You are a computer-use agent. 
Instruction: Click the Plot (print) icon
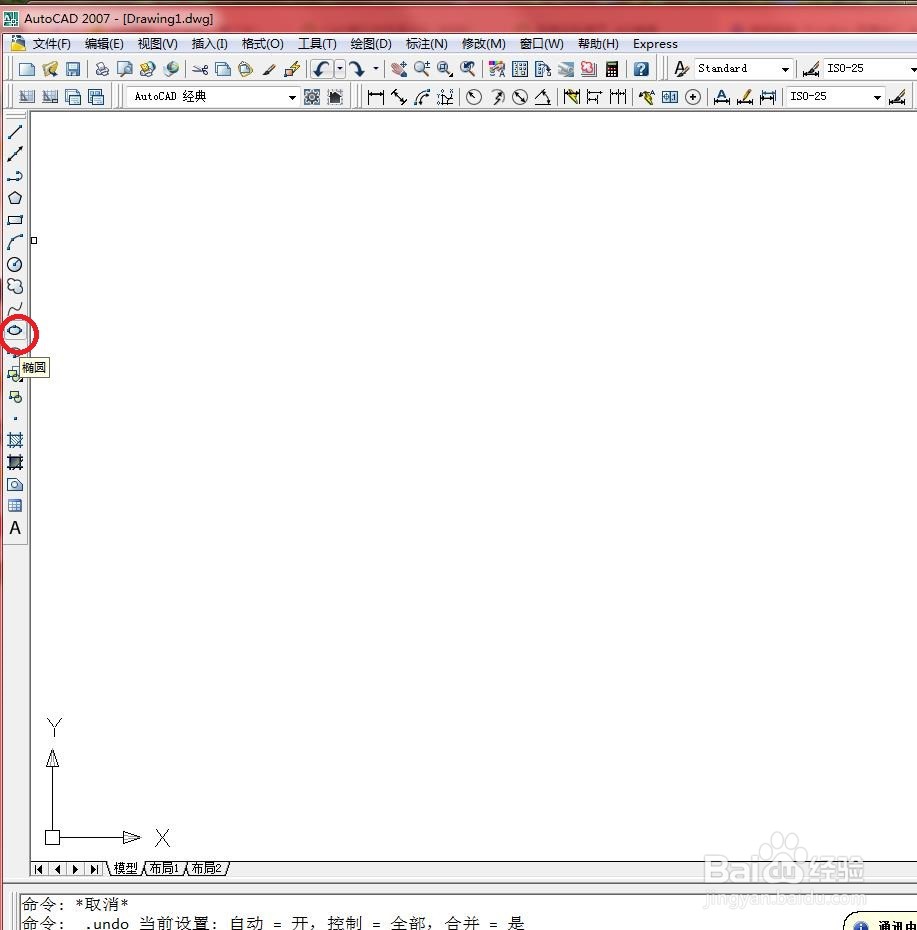[x=102, y=69]
